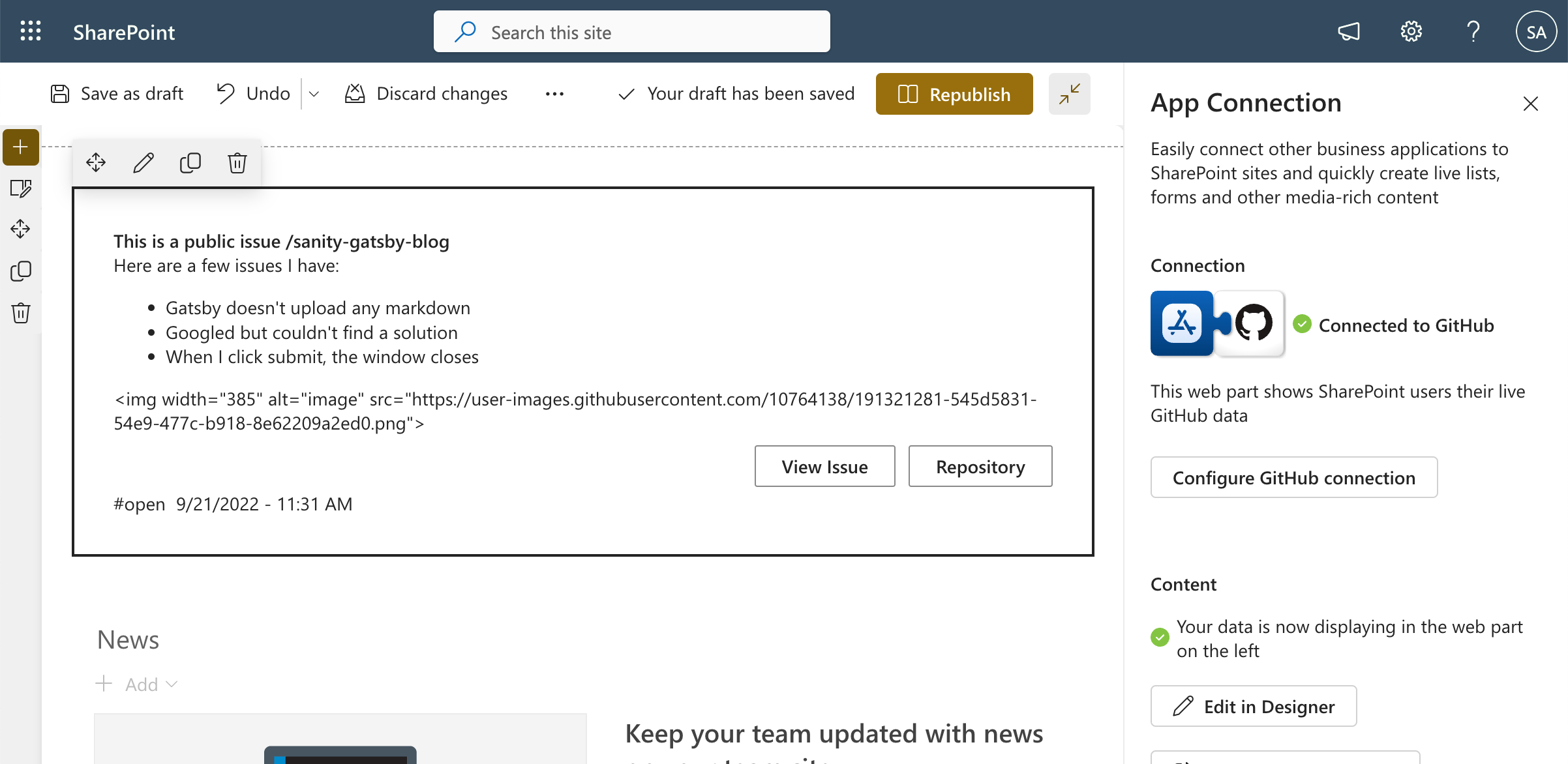The image size is (1568, 764).
Task: Click Your draft has been saved status
Action: [736, 94]
